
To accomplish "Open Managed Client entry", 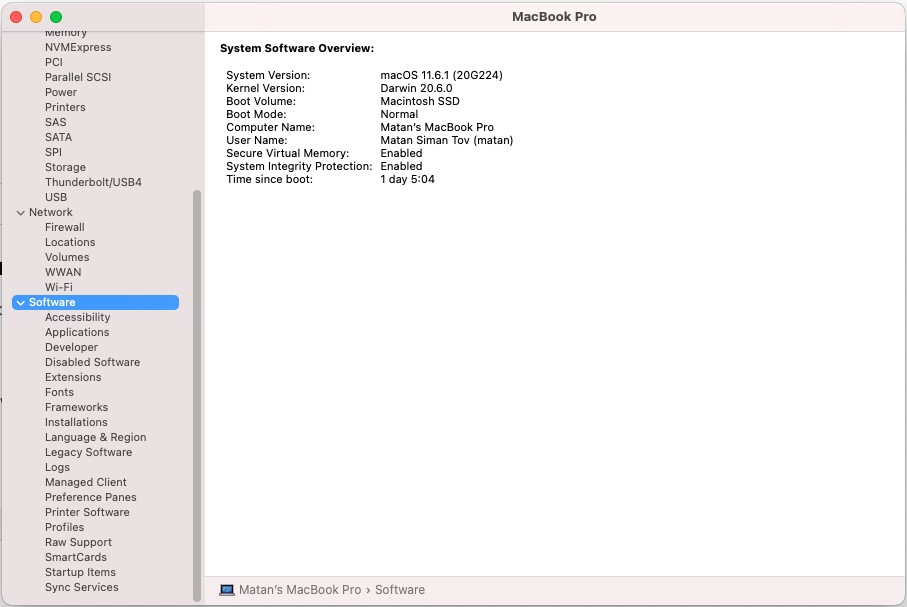I will pyautogui.click(x=86, y=483).
